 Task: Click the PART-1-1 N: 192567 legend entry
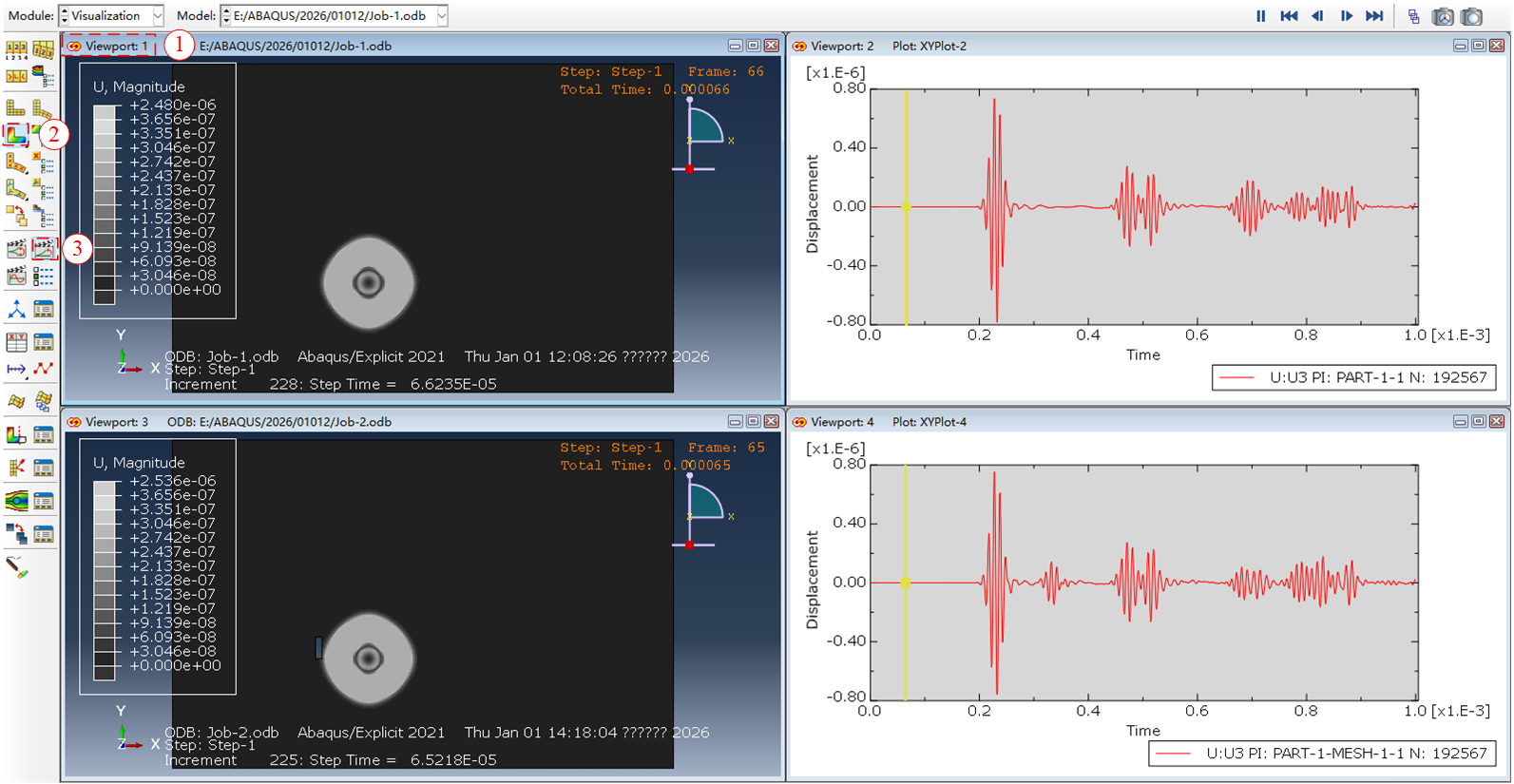[x=1353, y=377]
